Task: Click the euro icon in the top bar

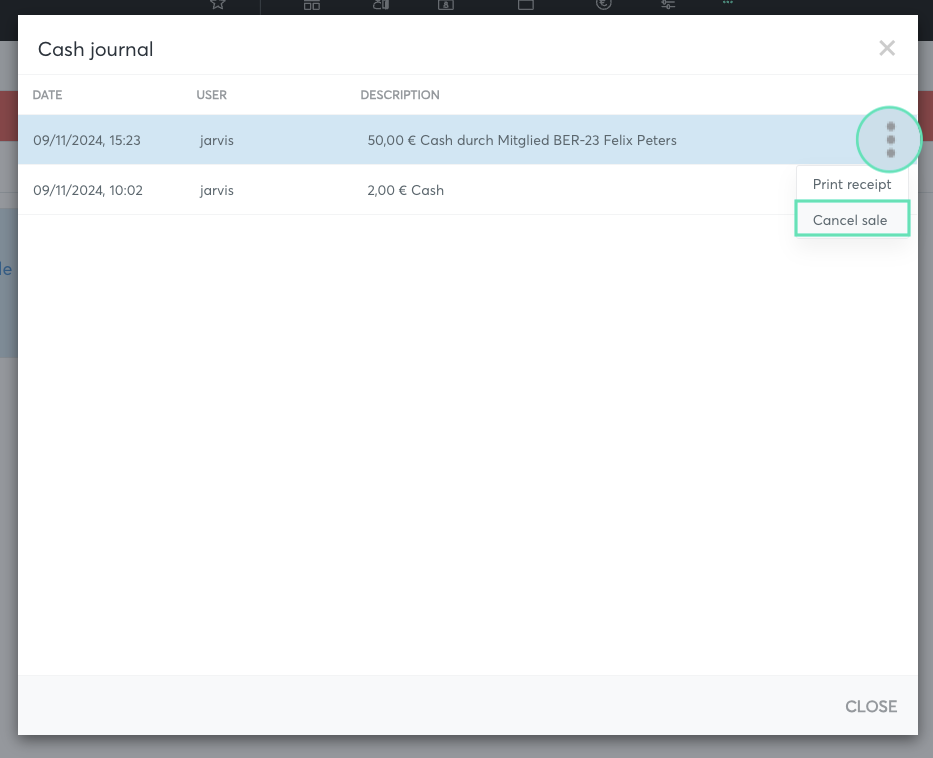Action: (x=603, y=4)
